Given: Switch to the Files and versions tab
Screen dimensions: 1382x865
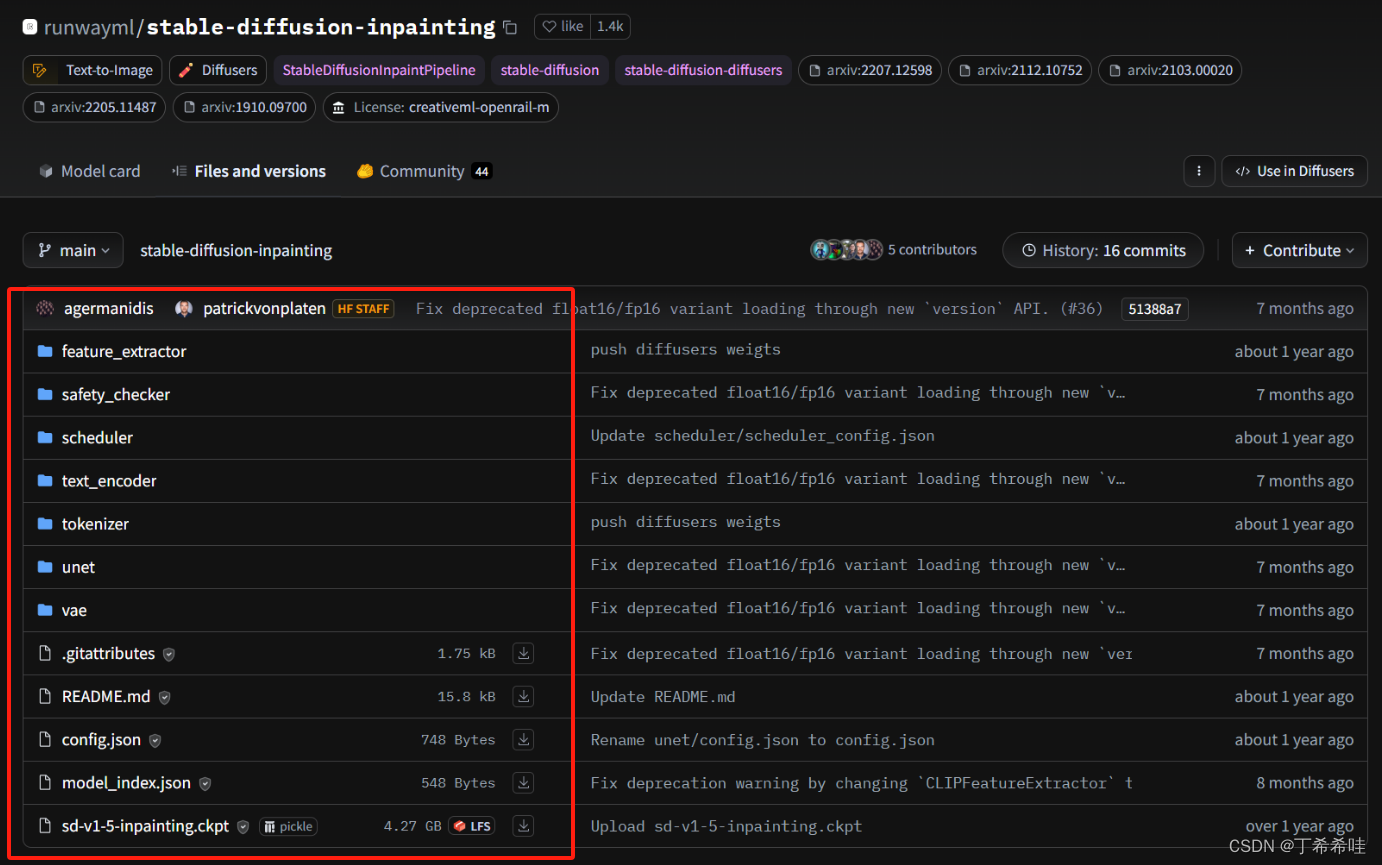Looking at the screenshot, I should click(249, 171).
